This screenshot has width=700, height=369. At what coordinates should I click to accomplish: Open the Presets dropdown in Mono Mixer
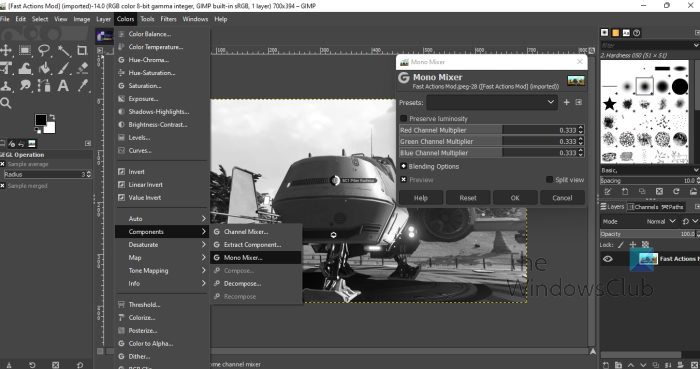pyautogui.click(x=492, y=102)
